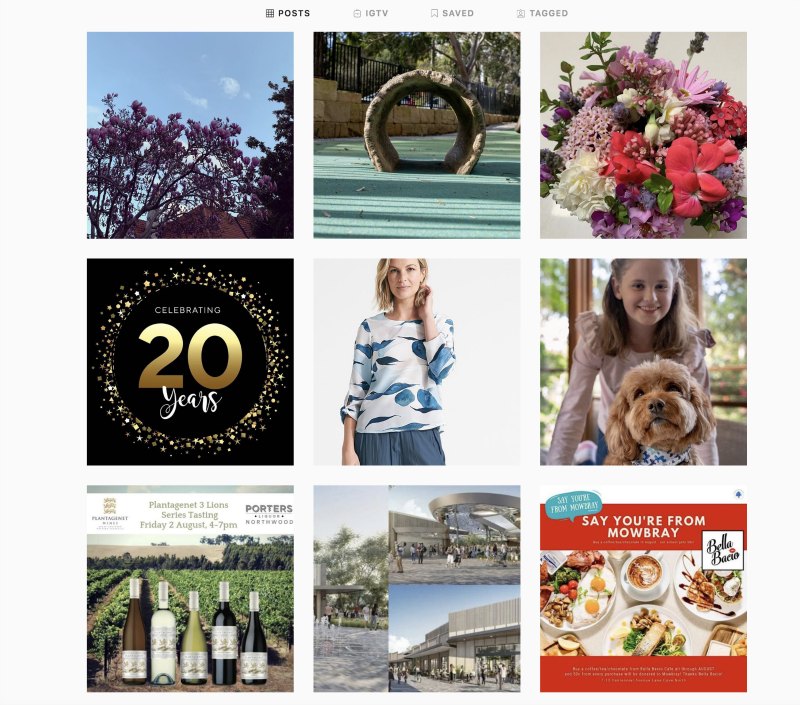Open the woman in blue leaf blouse post
The height and width of the screenshot is (705, 800).
pyautogui.click(x=417, y=362)
